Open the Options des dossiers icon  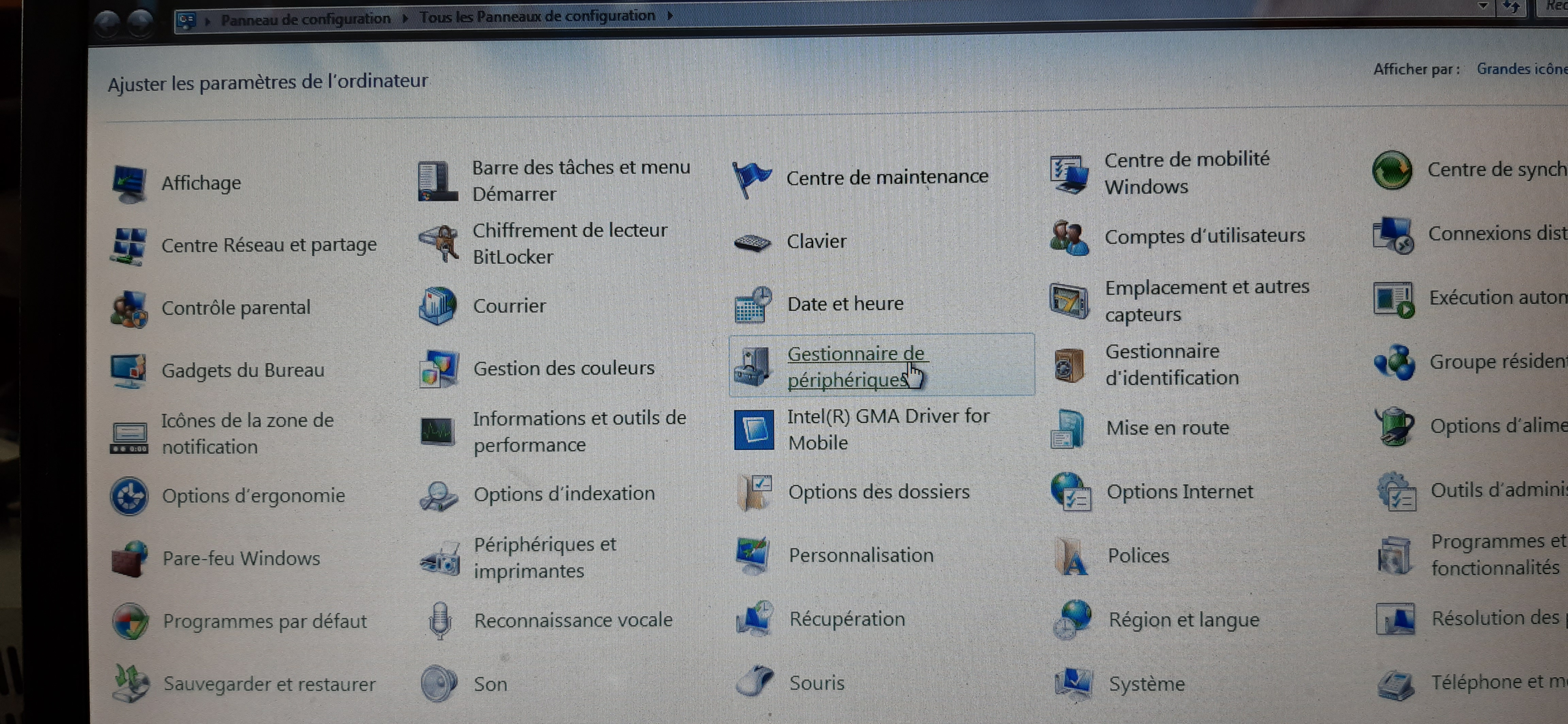tap(754, 492)
